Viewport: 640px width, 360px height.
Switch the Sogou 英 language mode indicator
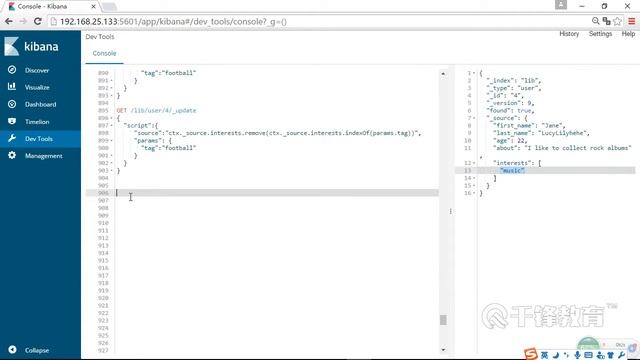544,356
